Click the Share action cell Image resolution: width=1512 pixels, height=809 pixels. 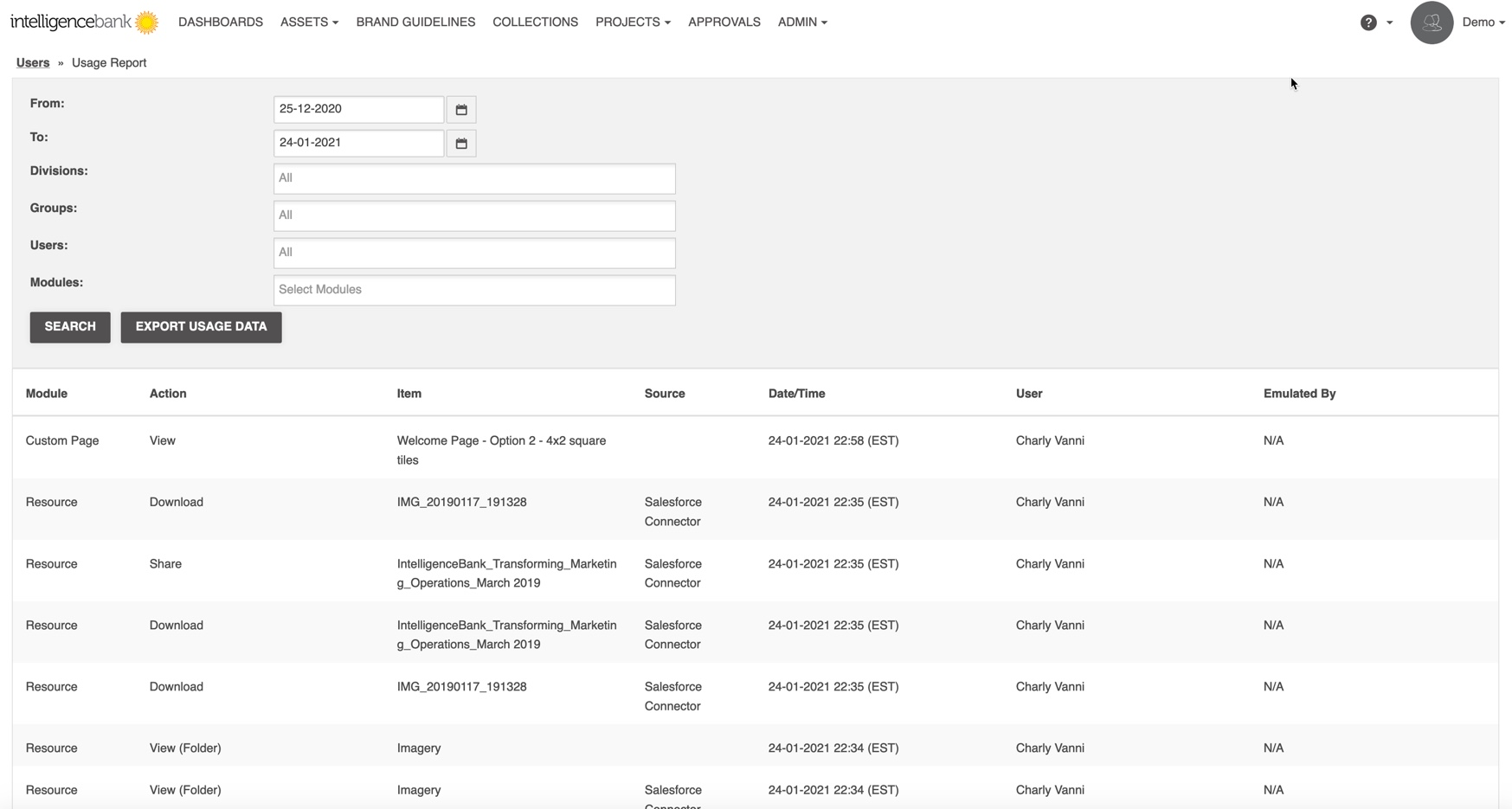(x=165, y=564)
